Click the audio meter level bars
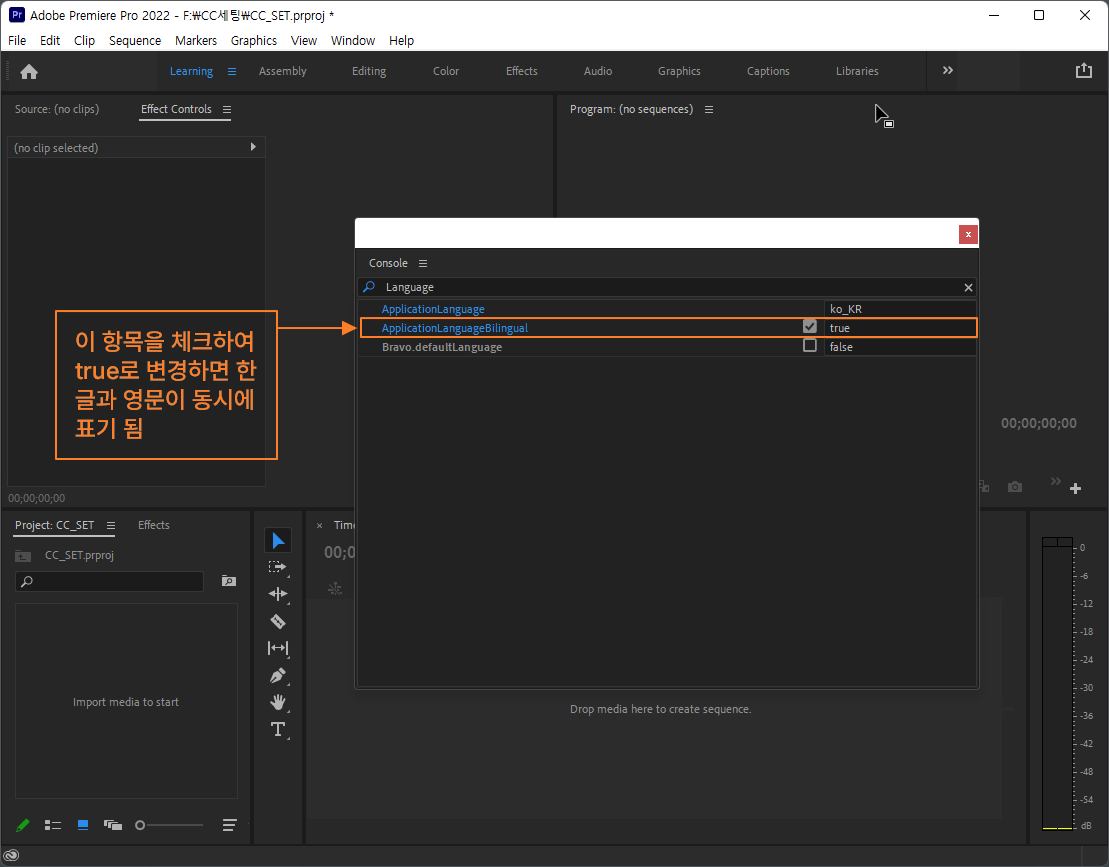The width and height of the screenshot is (1109, 867). (x=1057, y=684)
